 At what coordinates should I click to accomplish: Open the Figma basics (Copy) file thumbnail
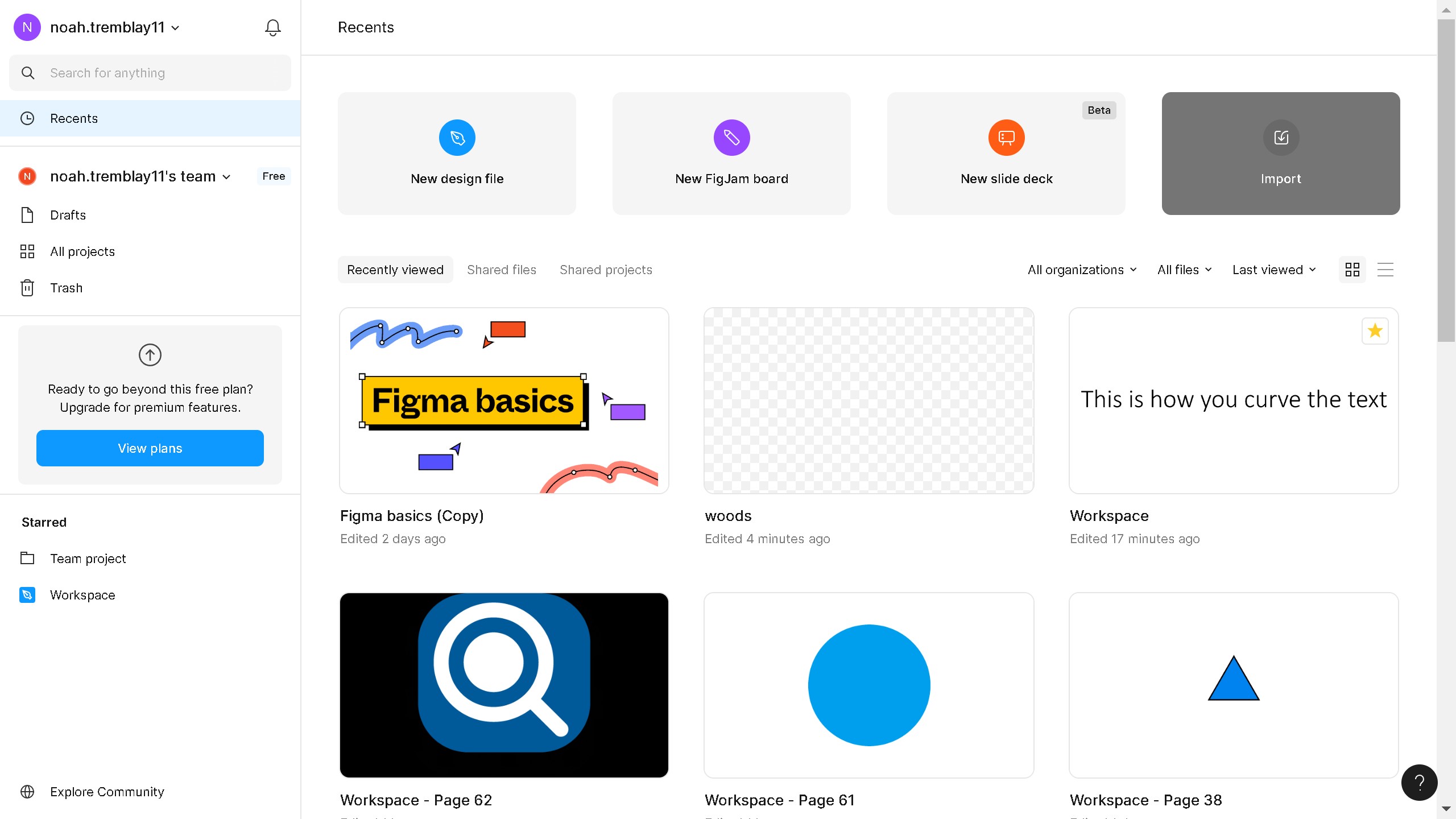click(503, 400)
